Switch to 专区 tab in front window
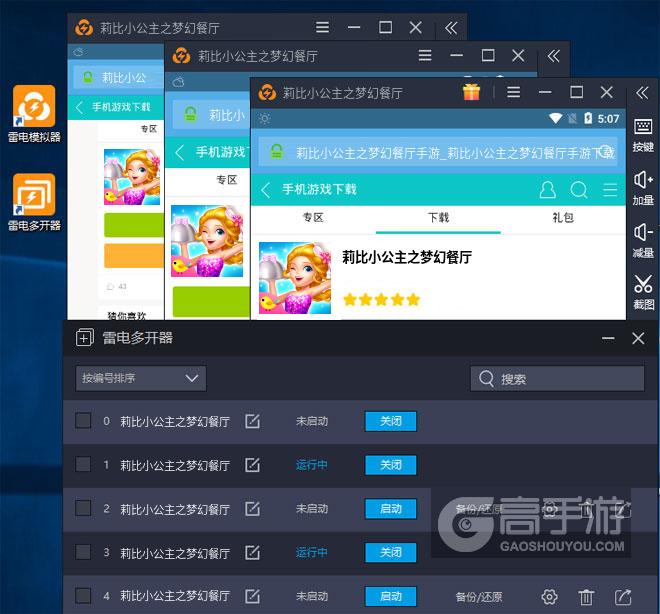This screenshot has height=614, width=660. (x=313, y=218)
